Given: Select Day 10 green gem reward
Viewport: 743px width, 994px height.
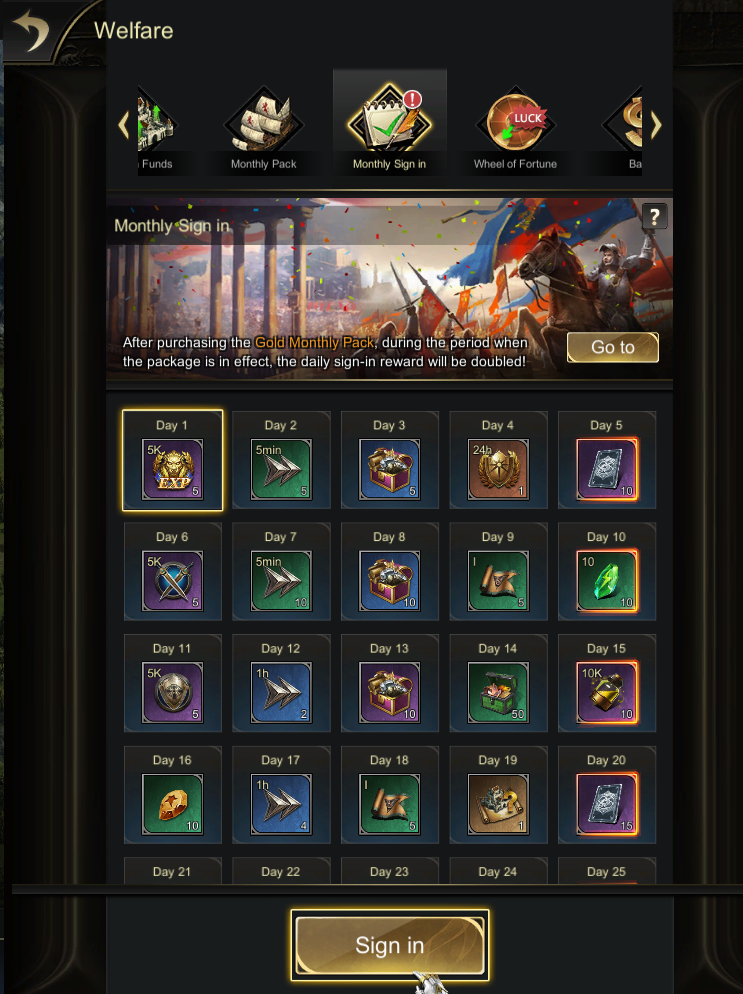Looking at the screenshot, I should (607, 581).
